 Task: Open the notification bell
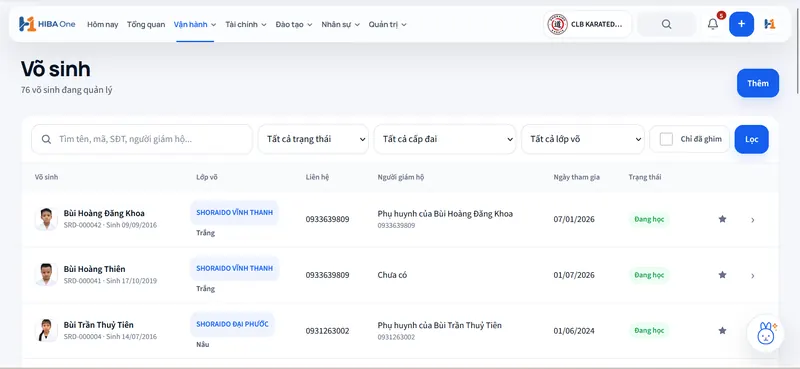713,24
